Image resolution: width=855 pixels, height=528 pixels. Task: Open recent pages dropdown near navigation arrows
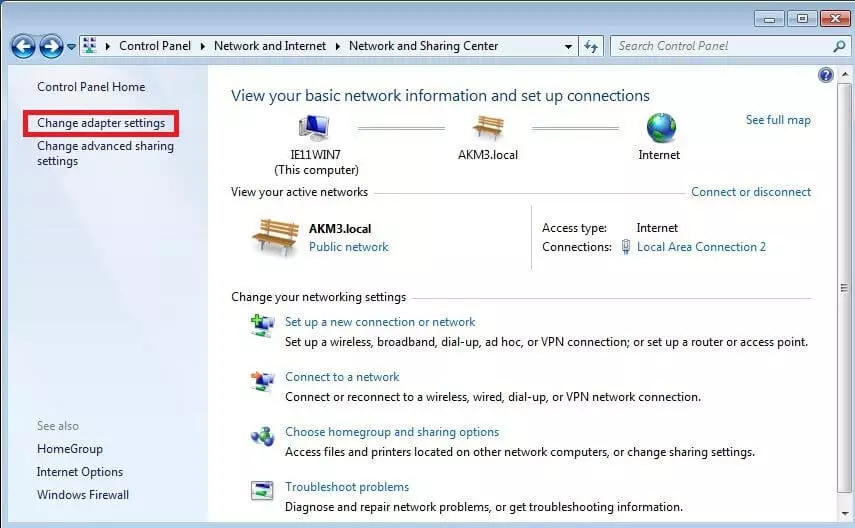[x=71, y=47]
